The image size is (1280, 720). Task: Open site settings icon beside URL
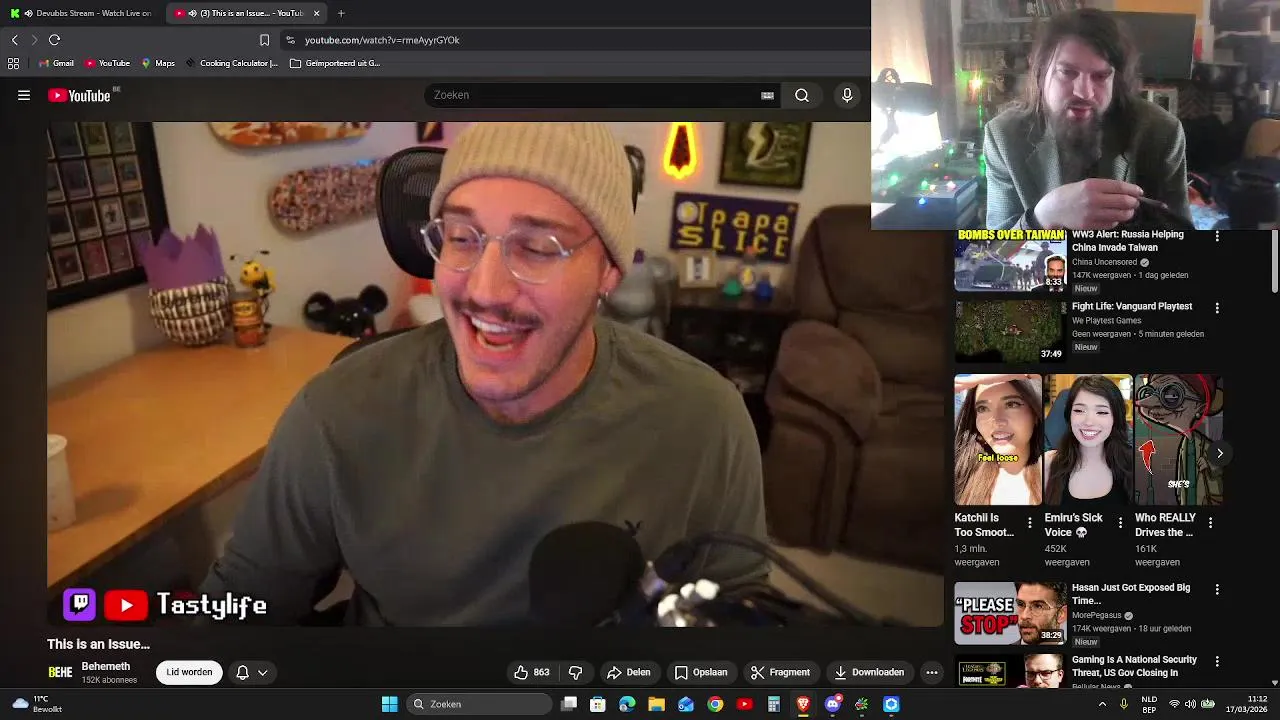290,40
